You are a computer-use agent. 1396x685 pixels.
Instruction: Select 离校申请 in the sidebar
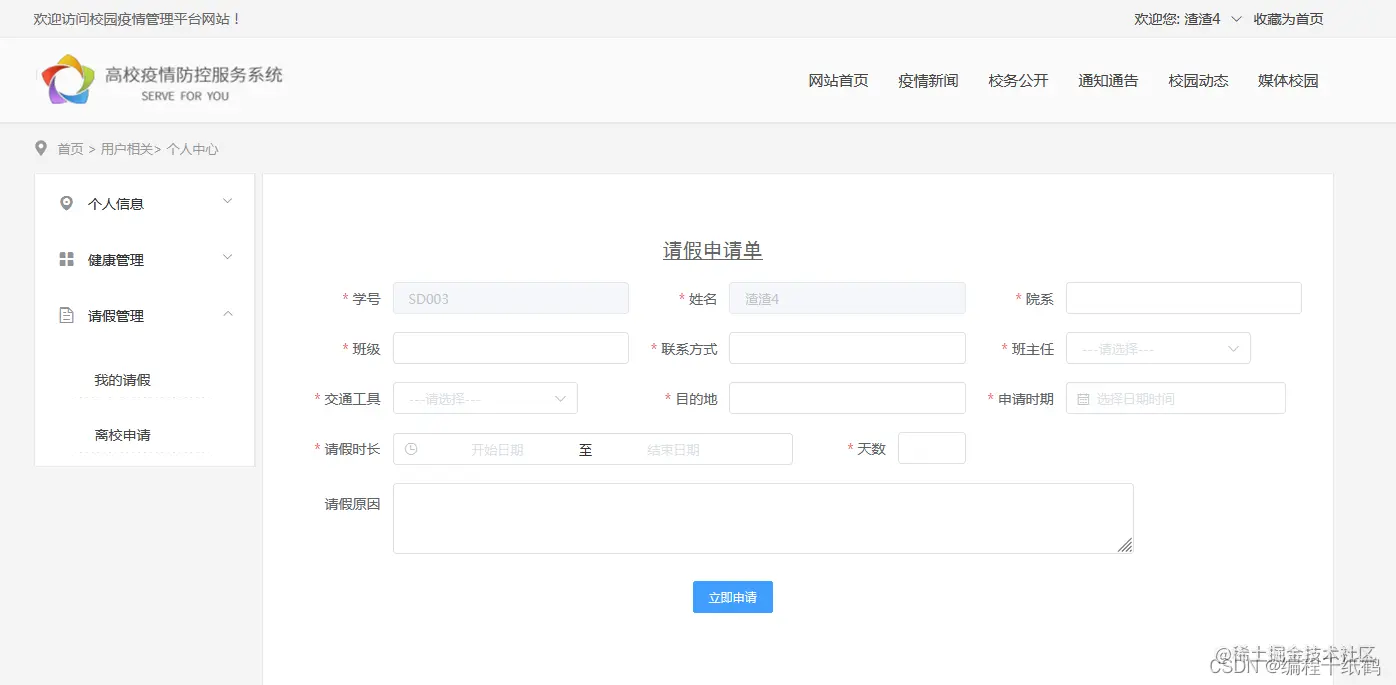(122, 435)
